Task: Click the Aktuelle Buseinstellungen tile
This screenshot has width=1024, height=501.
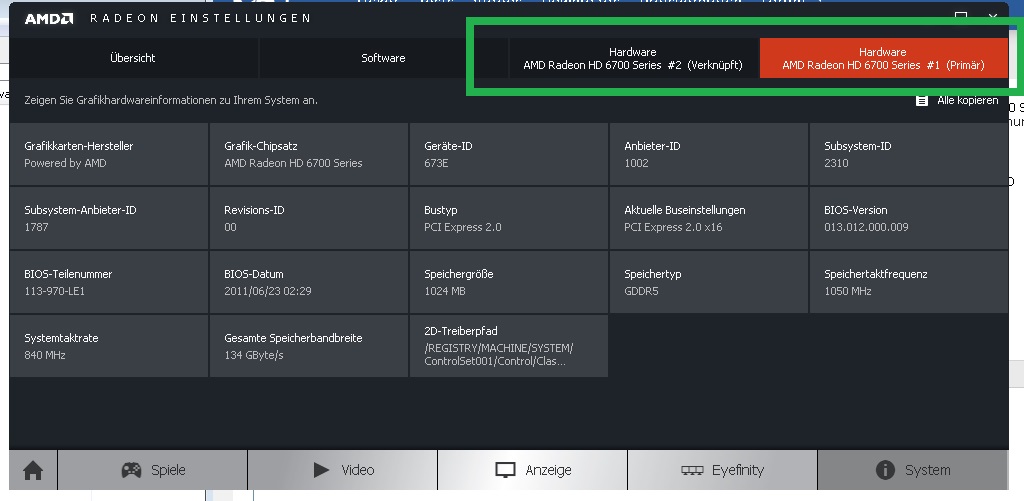Action: tap(709, 218)
